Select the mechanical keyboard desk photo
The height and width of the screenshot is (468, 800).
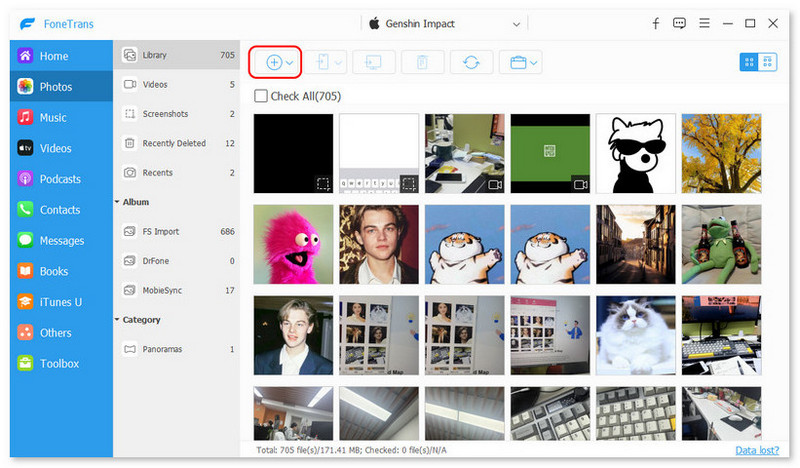[721, 335]
